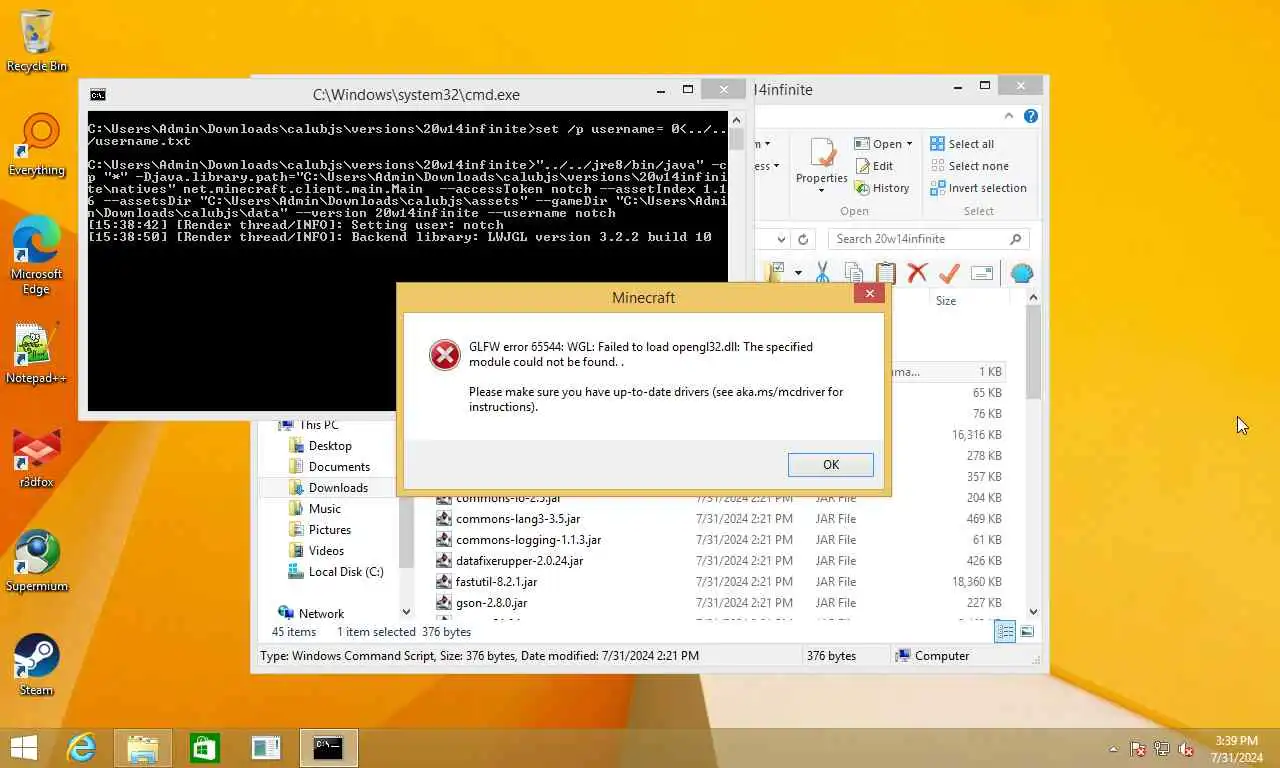Open Recycle Bin desktop icon

coord(37,41)
